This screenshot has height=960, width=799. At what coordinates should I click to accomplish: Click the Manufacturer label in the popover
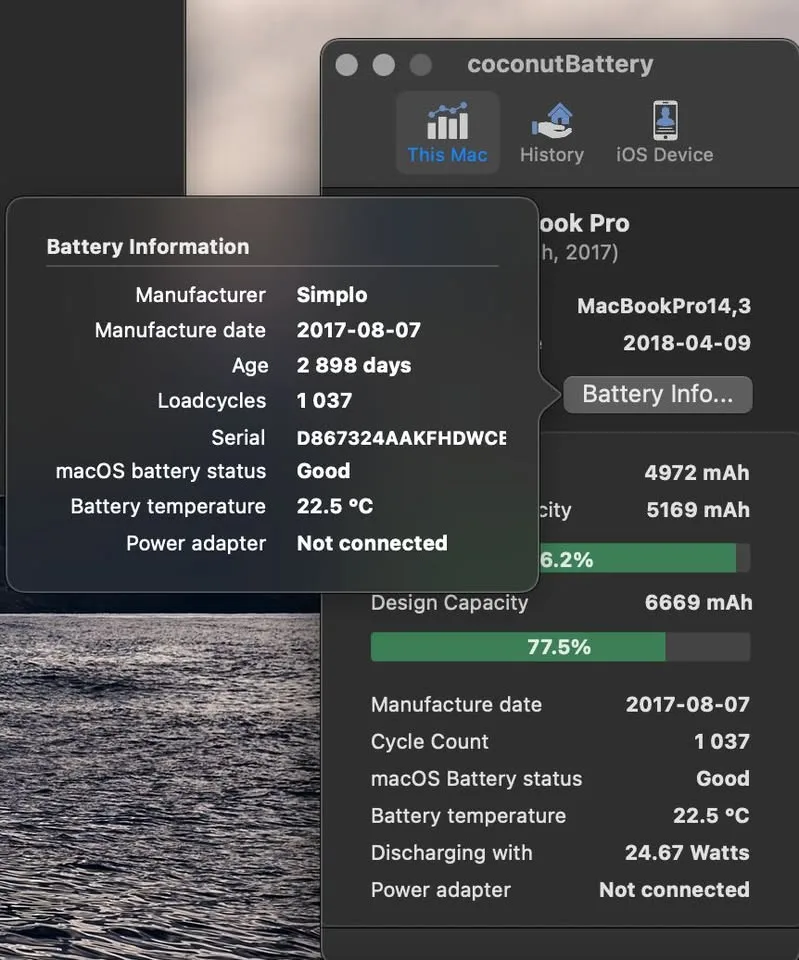(x=201, y=295)
